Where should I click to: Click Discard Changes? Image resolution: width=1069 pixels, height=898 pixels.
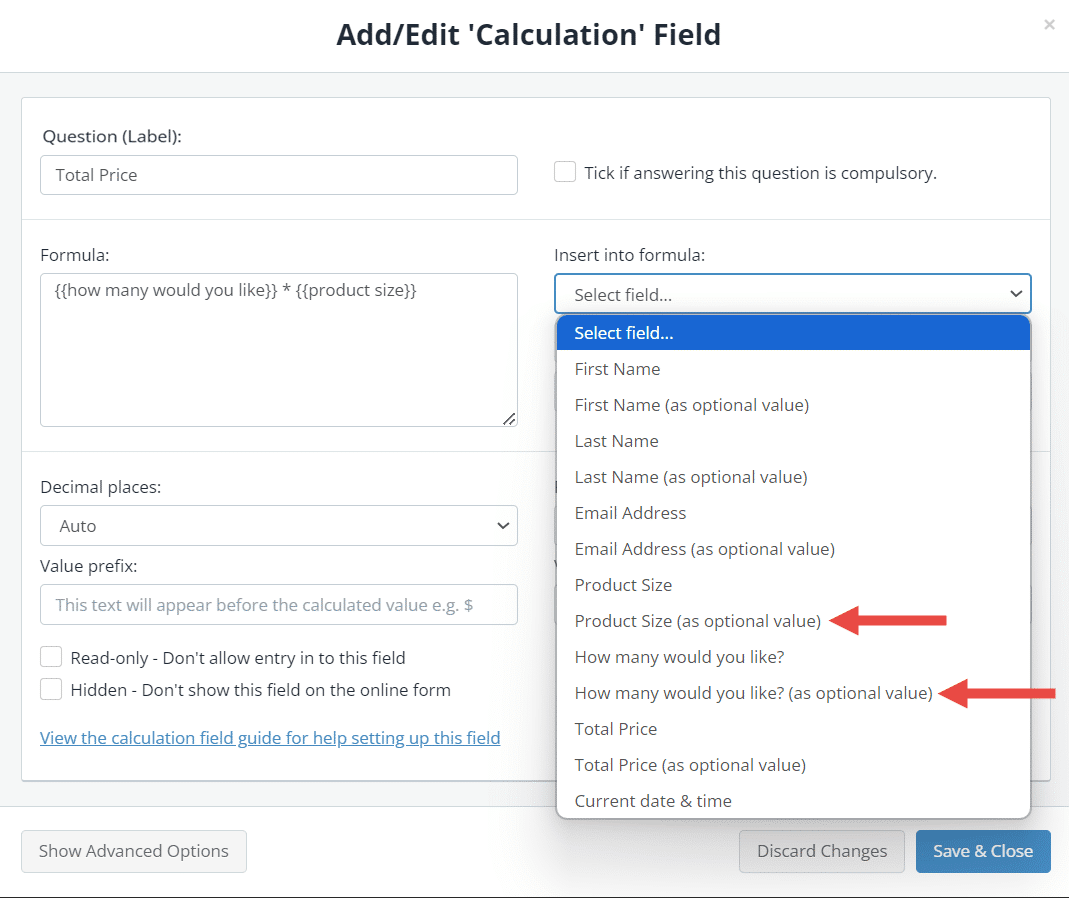822,851
